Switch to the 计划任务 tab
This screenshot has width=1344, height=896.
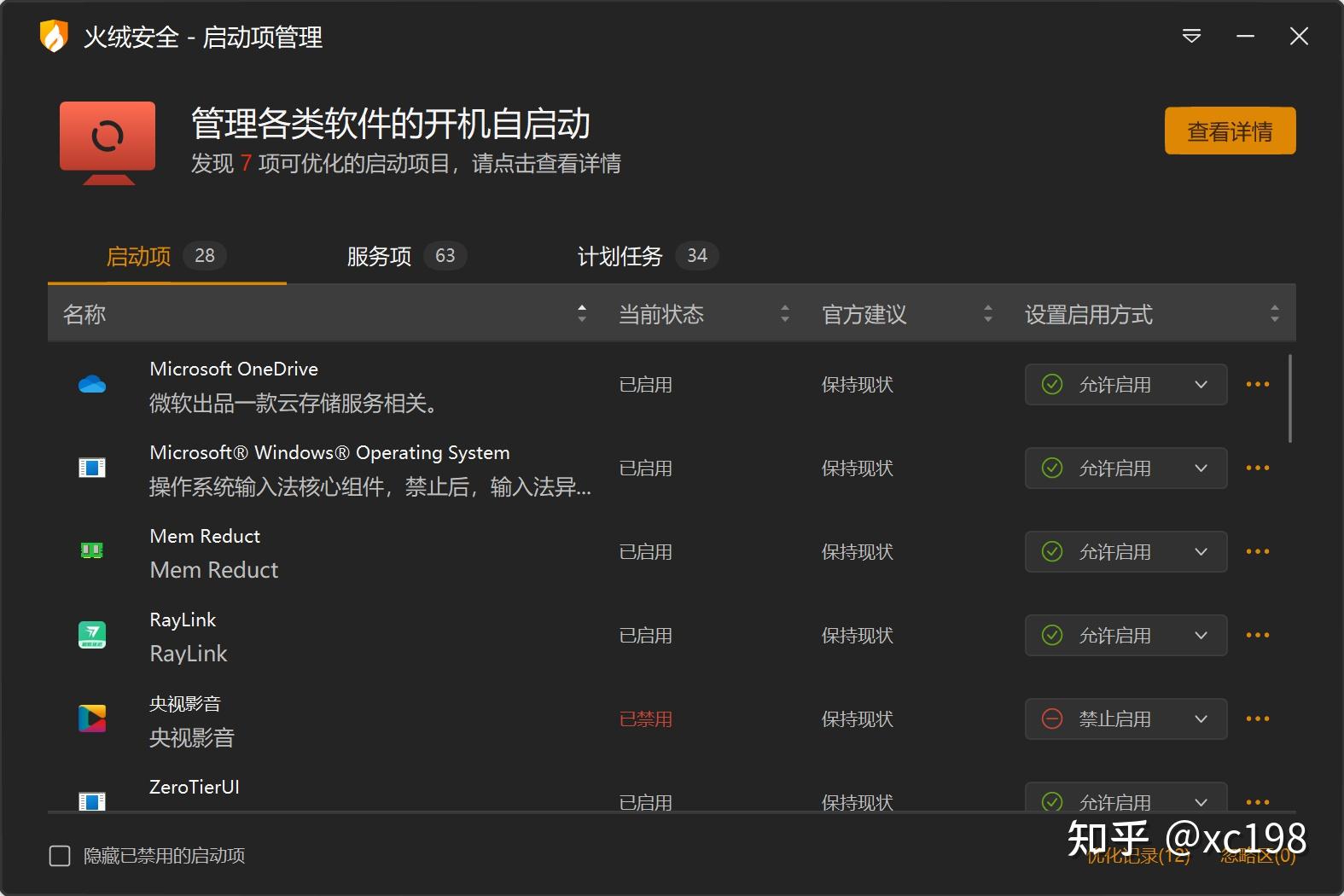pyautogui.click(x=648, y=256)
